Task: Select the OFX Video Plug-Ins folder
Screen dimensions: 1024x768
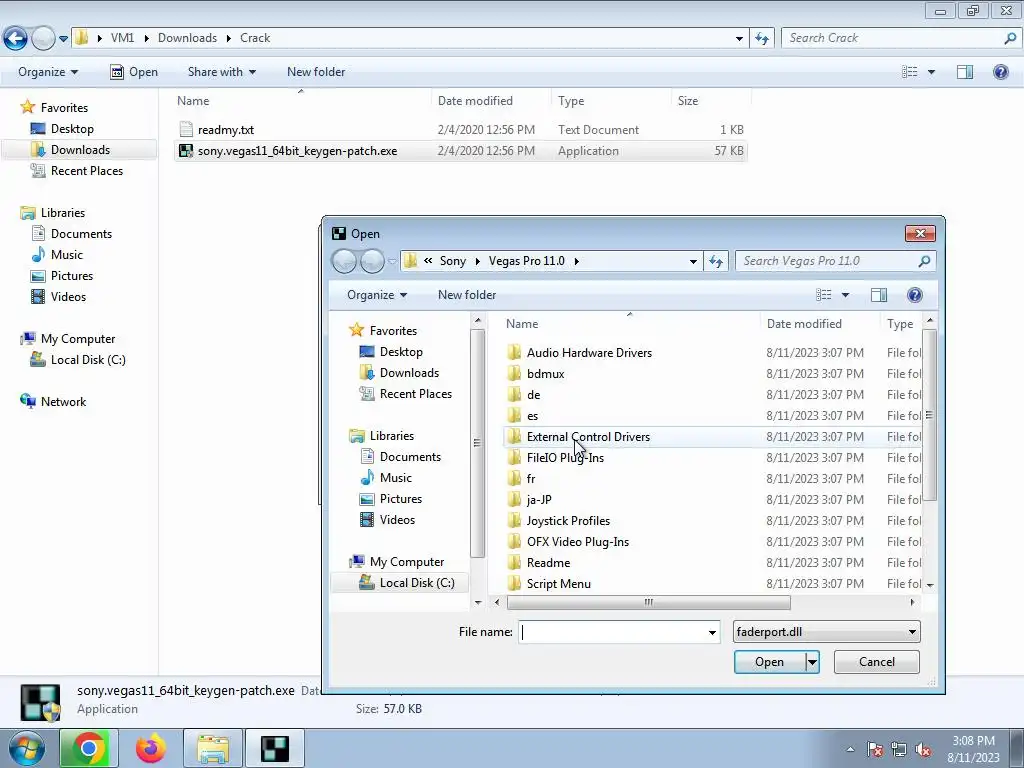Action: point(577,541)
